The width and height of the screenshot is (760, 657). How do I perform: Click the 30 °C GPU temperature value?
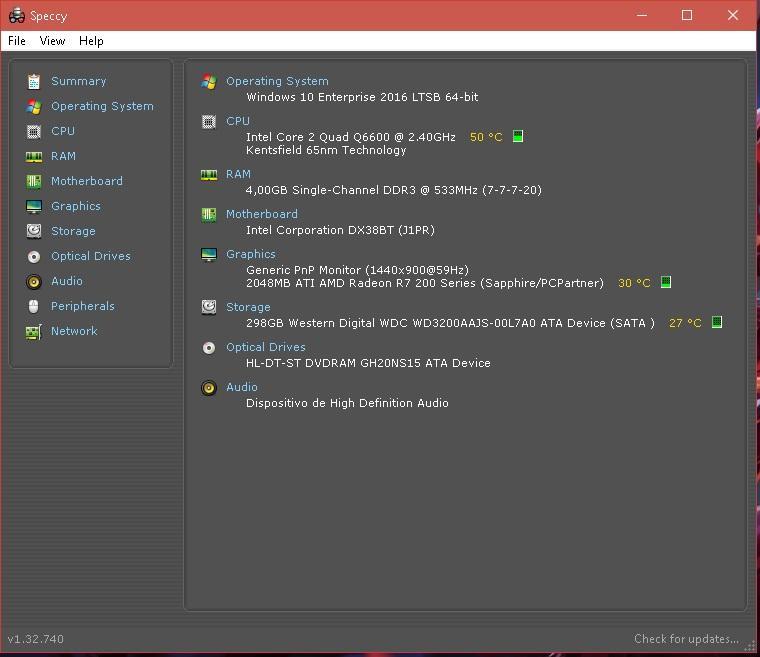tap(634, 283)
